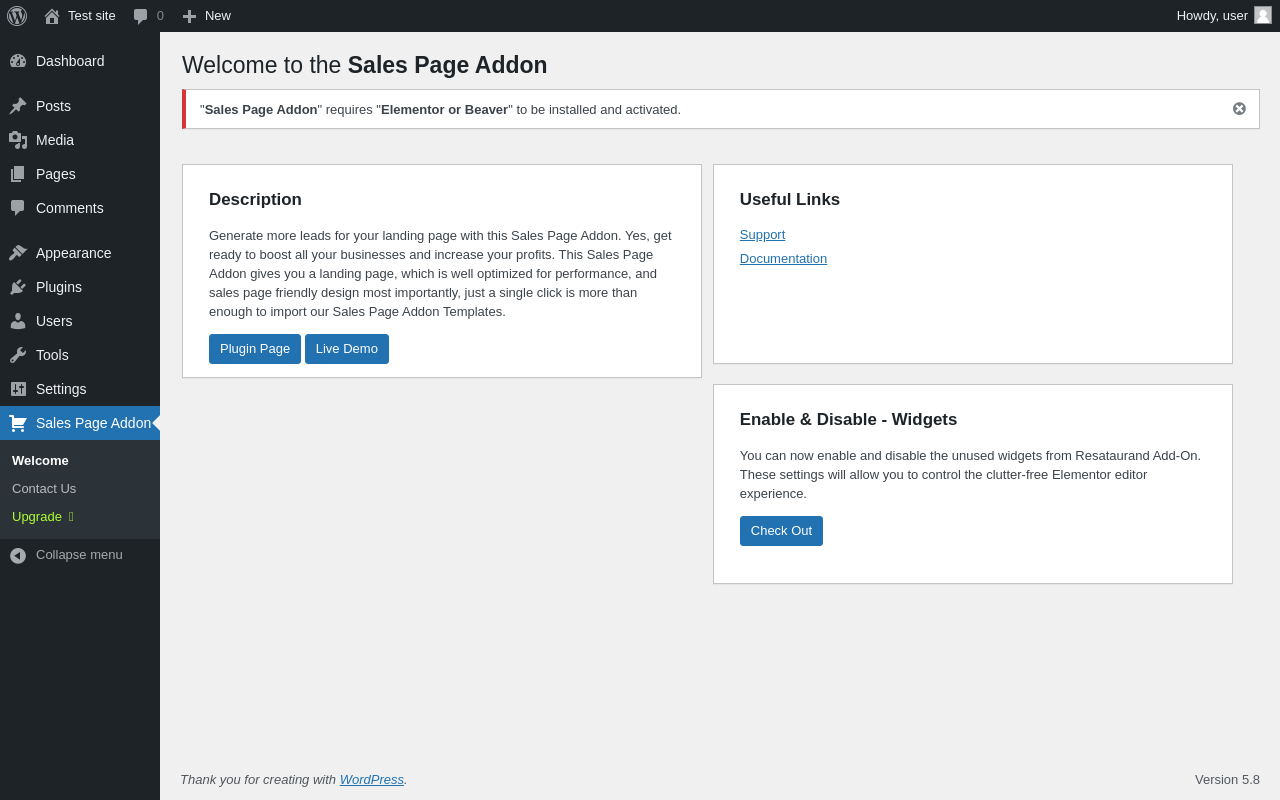
Task: Open Tools menu item
Action: click(80, 355)
